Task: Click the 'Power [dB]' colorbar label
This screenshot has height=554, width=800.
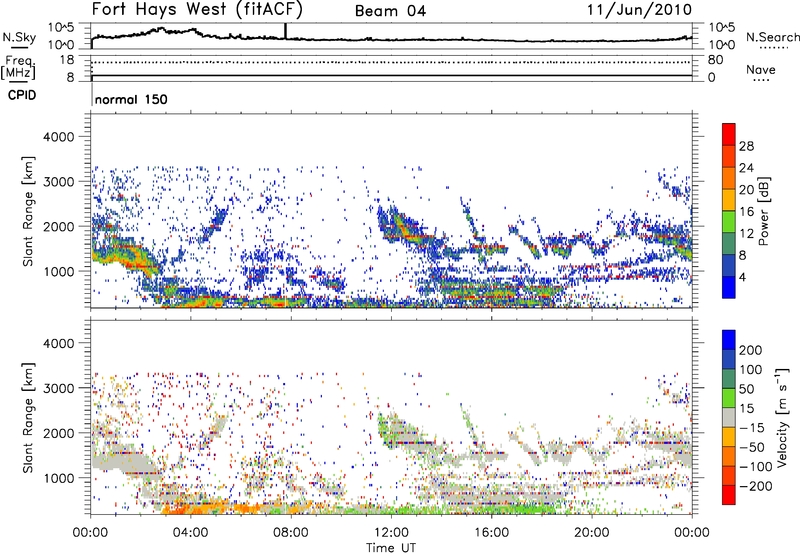Action: tap(764, 211)
